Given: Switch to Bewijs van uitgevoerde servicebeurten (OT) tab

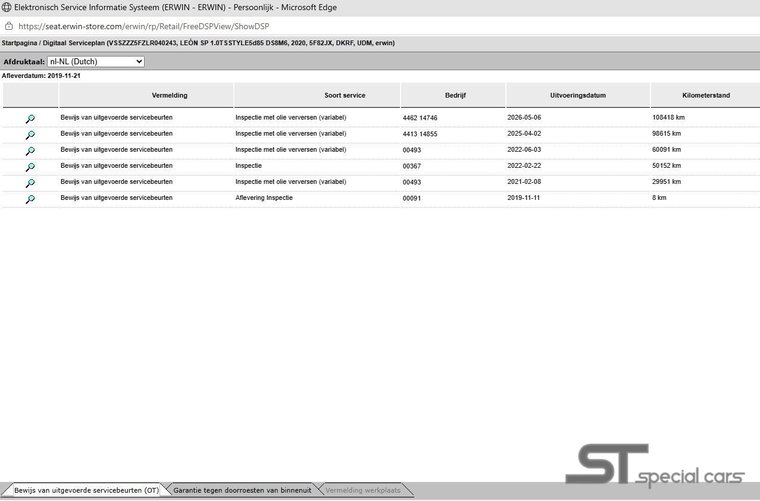Looking at the screenshot, I should (x=86, y=490).
